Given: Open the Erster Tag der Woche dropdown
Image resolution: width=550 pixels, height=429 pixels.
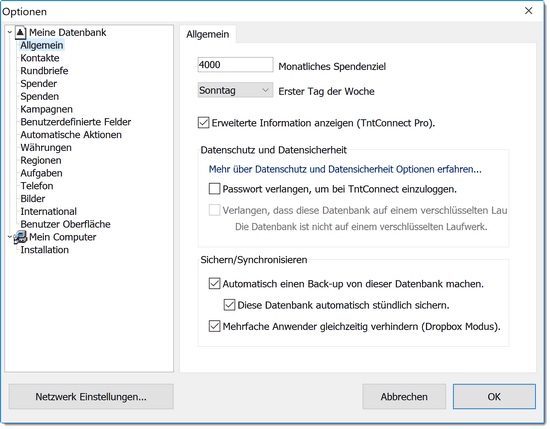Looking at the screenshot, I should pyautogui.click(x=235, y=91).
